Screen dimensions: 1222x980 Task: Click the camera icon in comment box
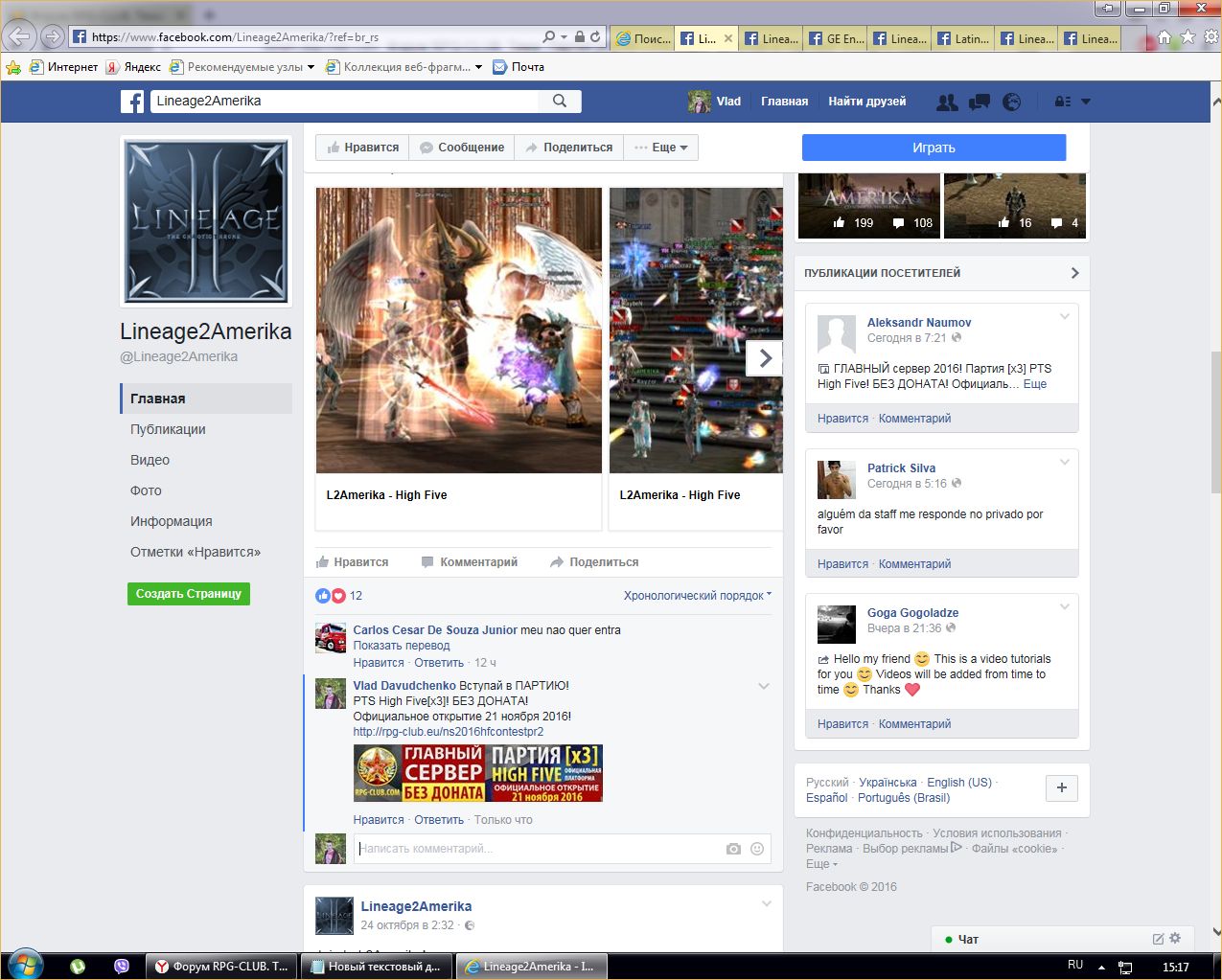(x=733, y=849)
